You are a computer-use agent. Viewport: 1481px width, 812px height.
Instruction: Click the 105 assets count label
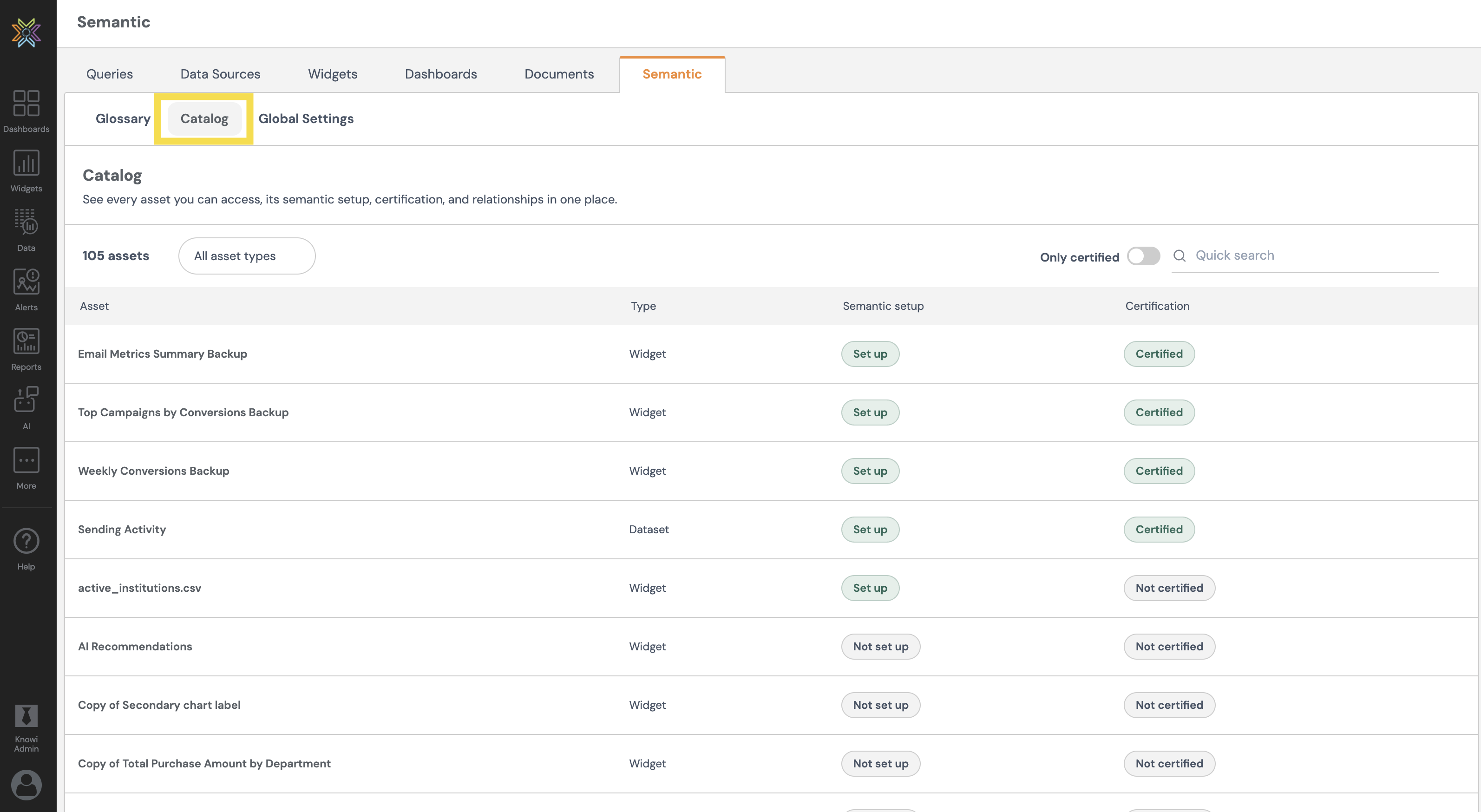coord(116,256)
